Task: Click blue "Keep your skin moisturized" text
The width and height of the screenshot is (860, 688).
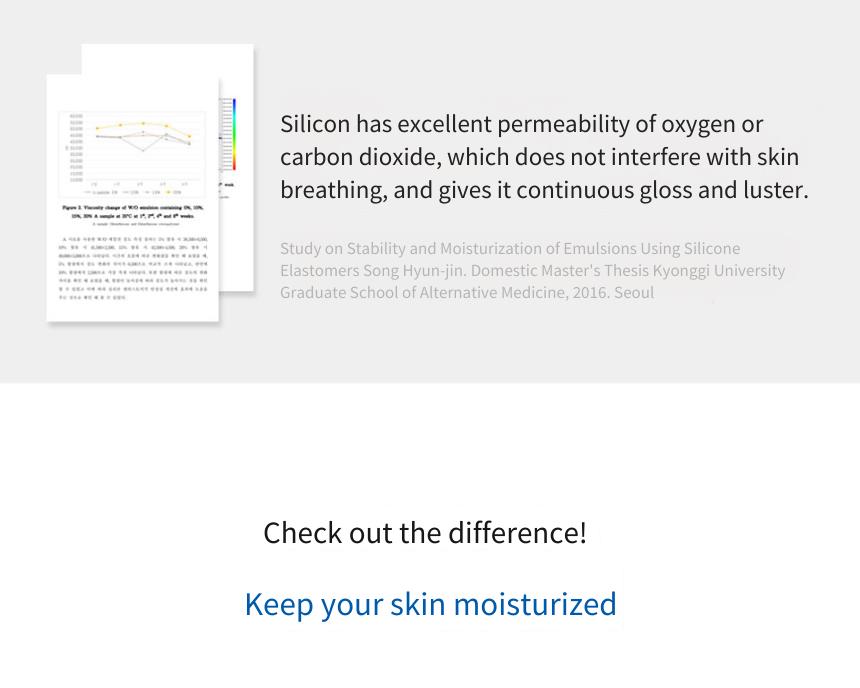Action: tap(431, 604)
